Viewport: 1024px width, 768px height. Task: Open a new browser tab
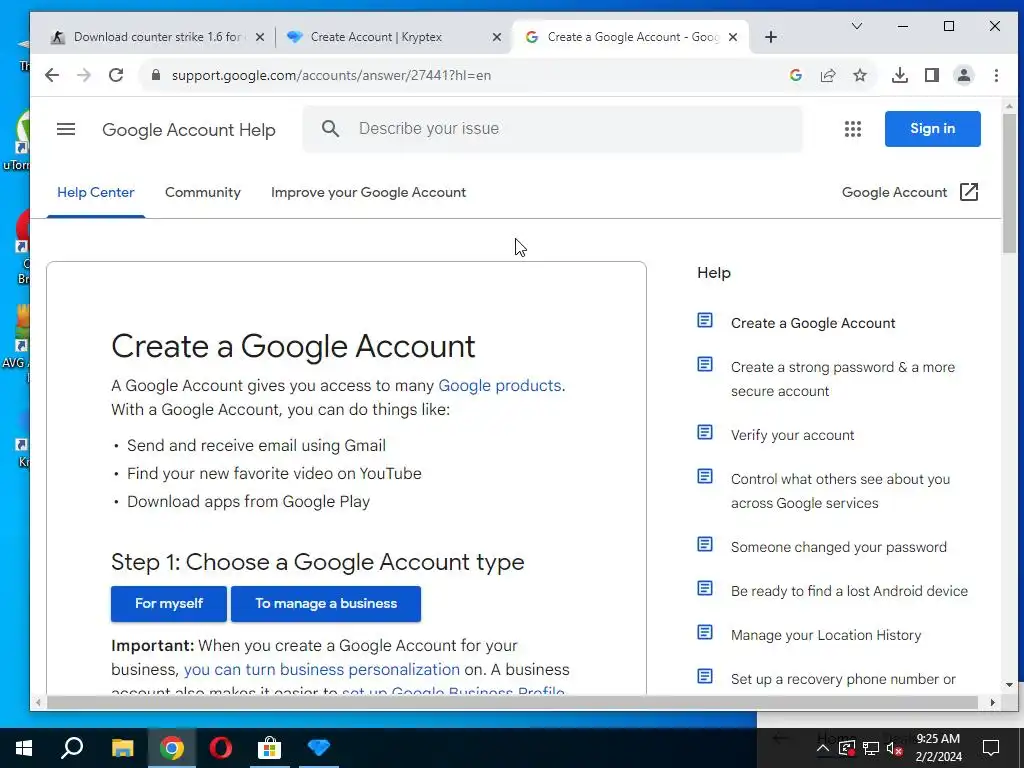pyautogui.click(x=771, y=37)
